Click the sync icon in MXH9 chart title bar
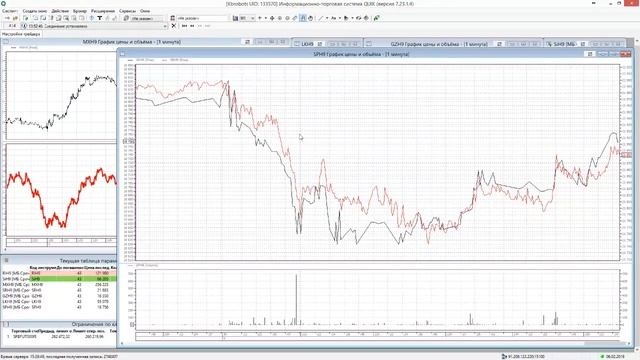Viewport: 640px width, 360px height. click(x=247, y=42)
